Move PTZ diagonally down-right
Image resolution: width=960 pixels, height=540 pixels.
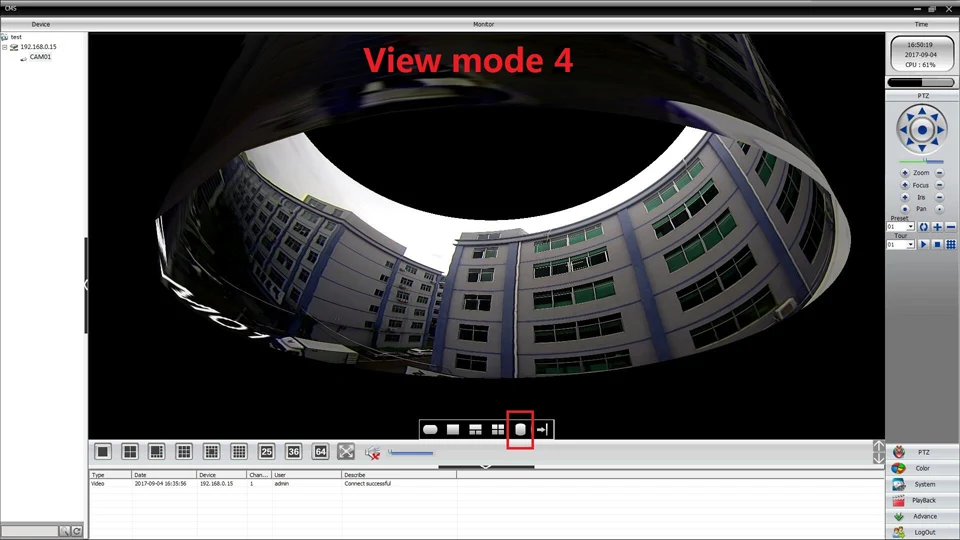coord(935,142)
